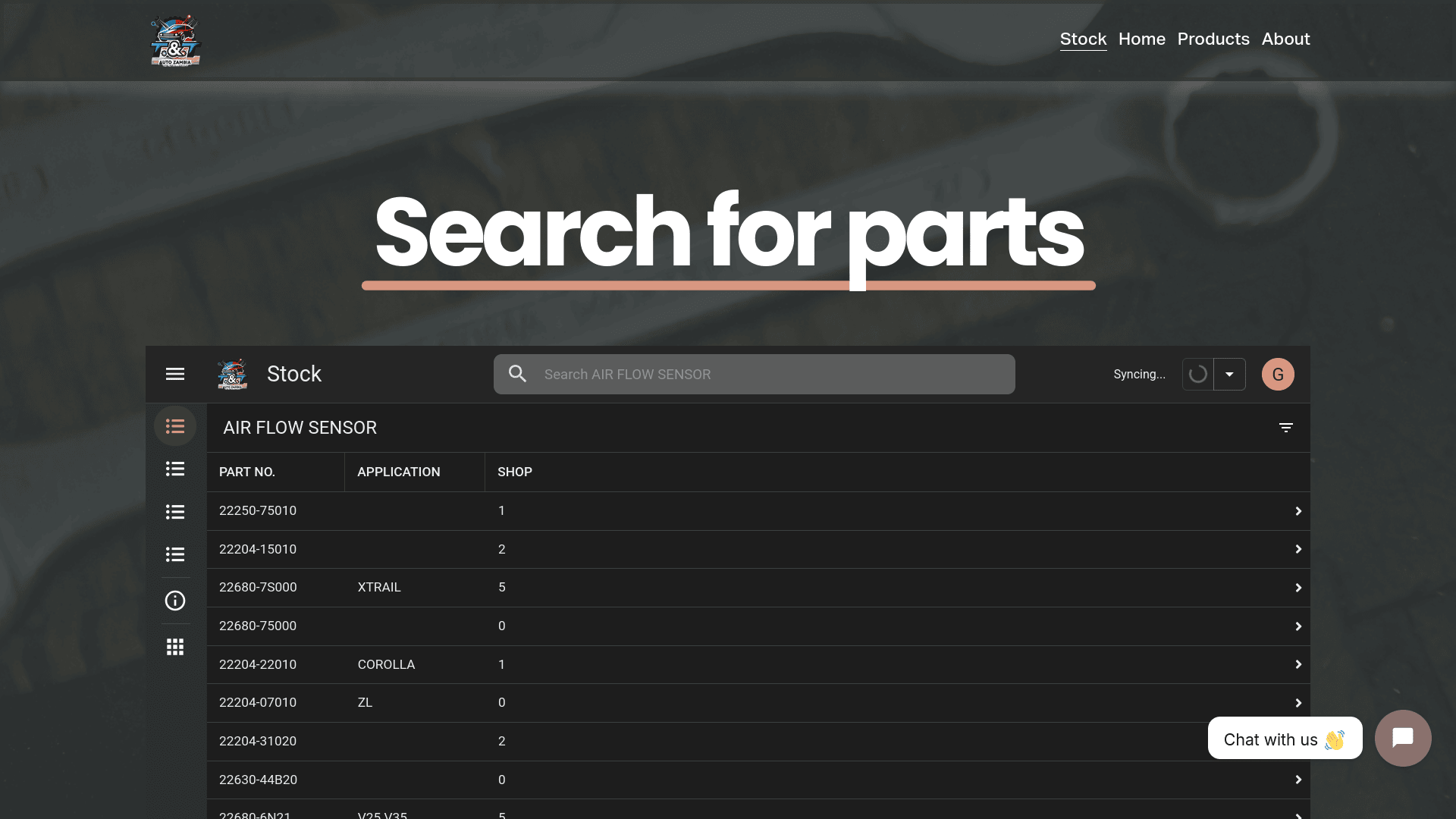Screen dimensions: 1456x819
Task: Expand the 22204-22010 COROLLA row chevron
Action: point(1298,664)
